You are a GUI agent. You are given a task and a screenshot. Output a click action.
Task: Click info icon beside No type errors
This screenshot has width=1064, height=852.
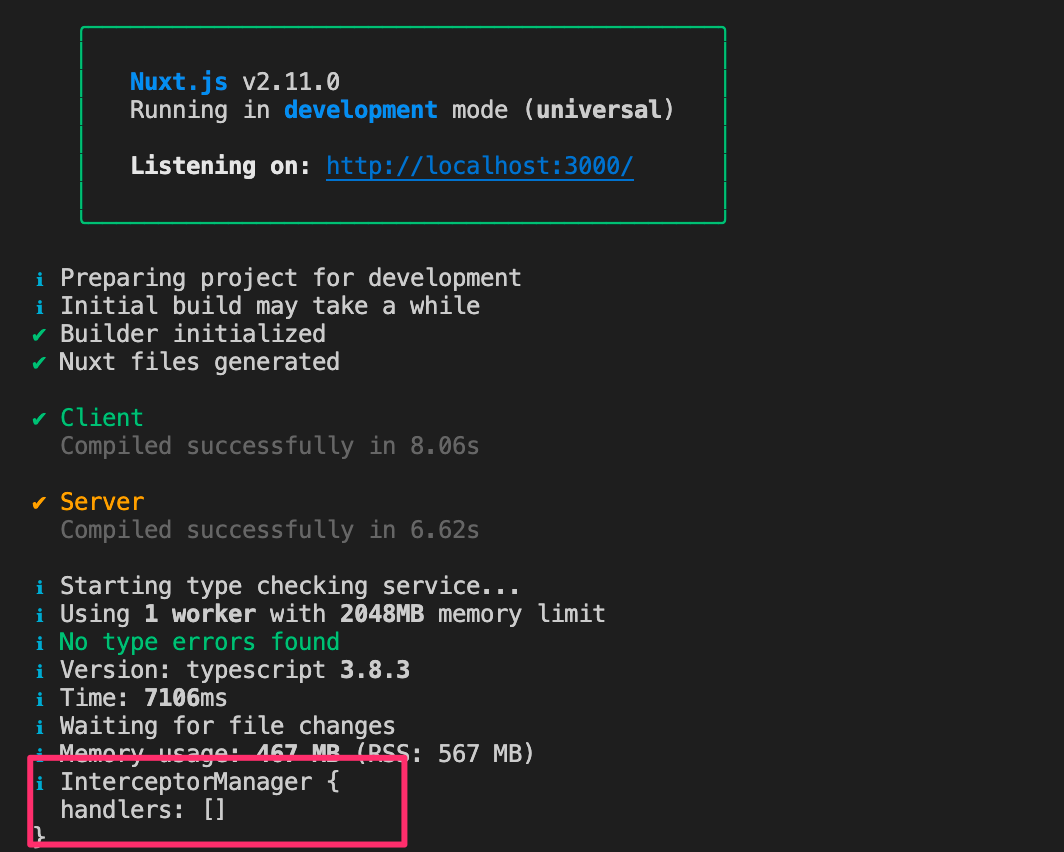coord(40,642)
